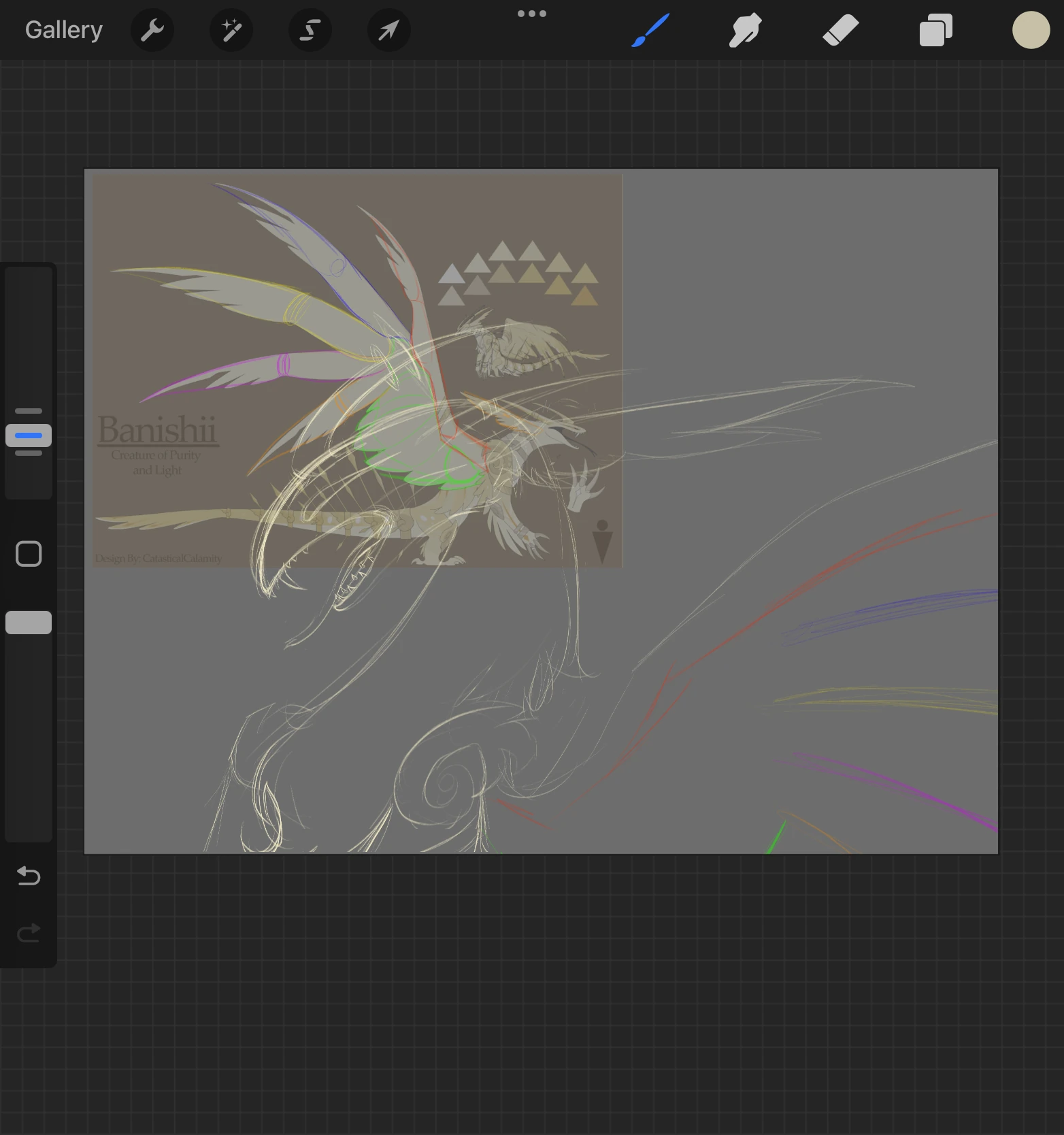Open the active color picker circle
This screenshot has width=1064, height=1135.
click(x=1031, y=30)
